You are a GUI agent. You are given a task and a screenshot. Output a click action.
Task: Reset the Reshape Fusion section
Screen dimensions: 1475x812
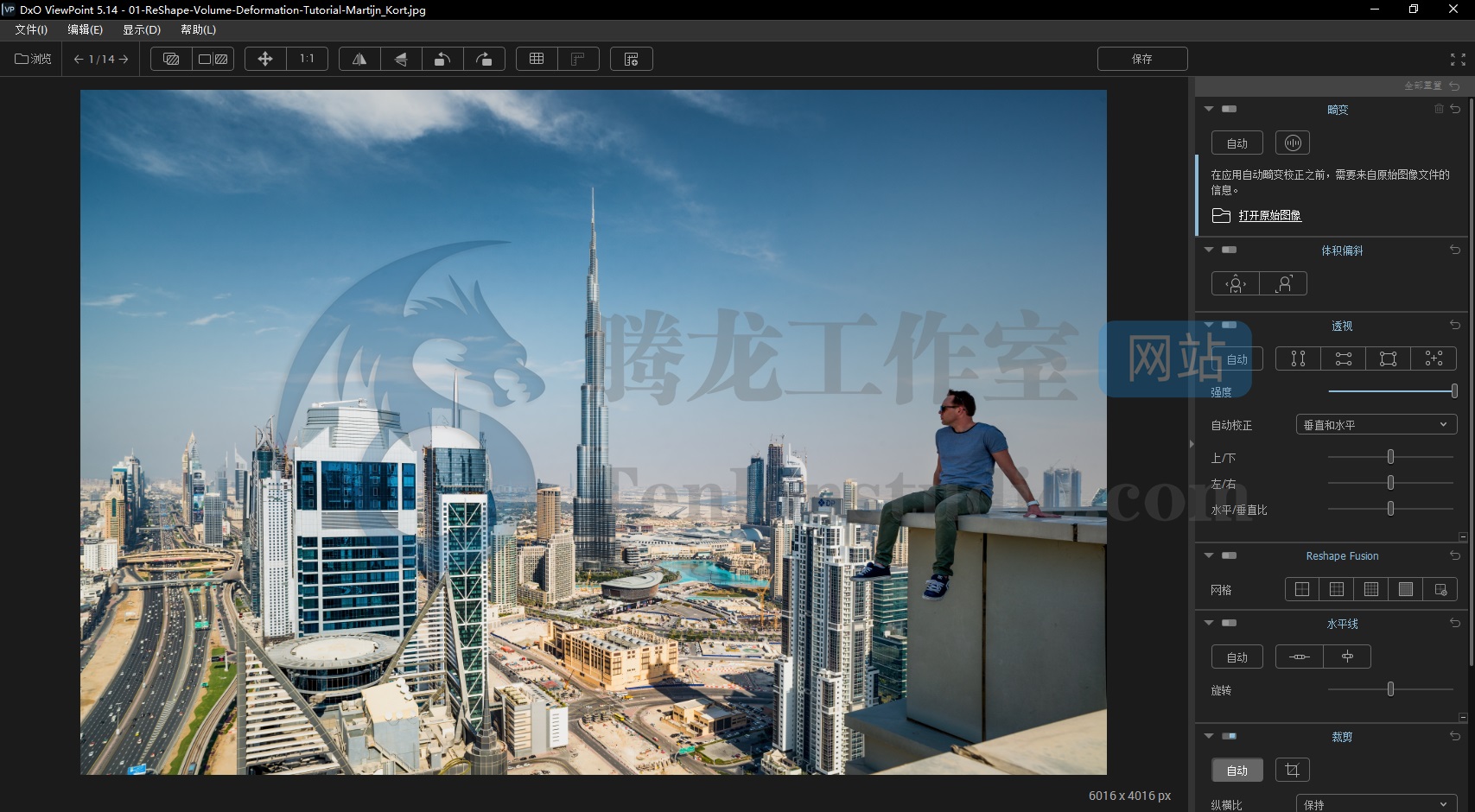pyautogui.click(x=1455, y=555)
